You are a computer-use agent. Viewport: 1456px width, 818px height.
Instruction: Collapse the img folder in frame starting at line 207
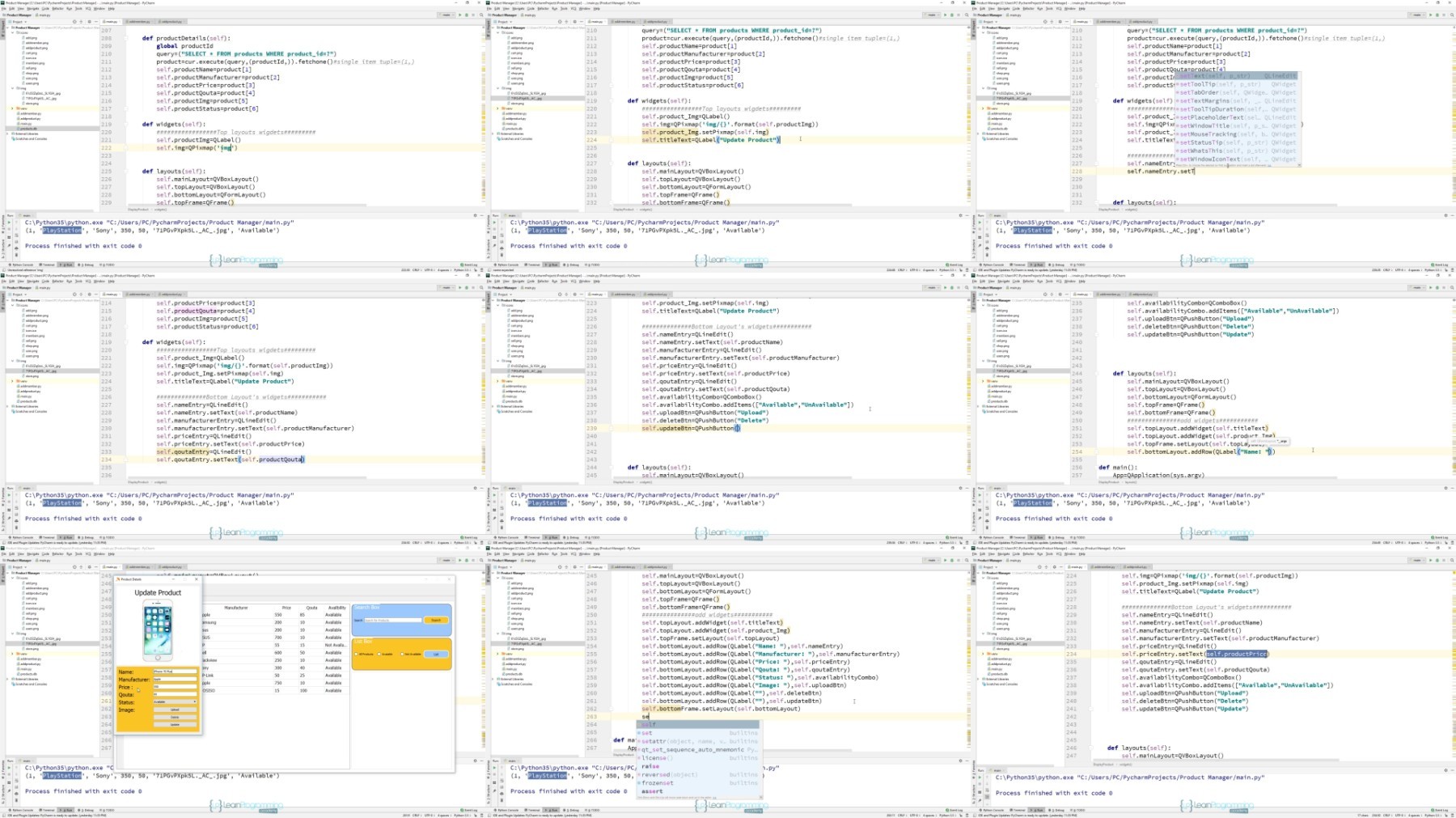(x=12, y=88)
